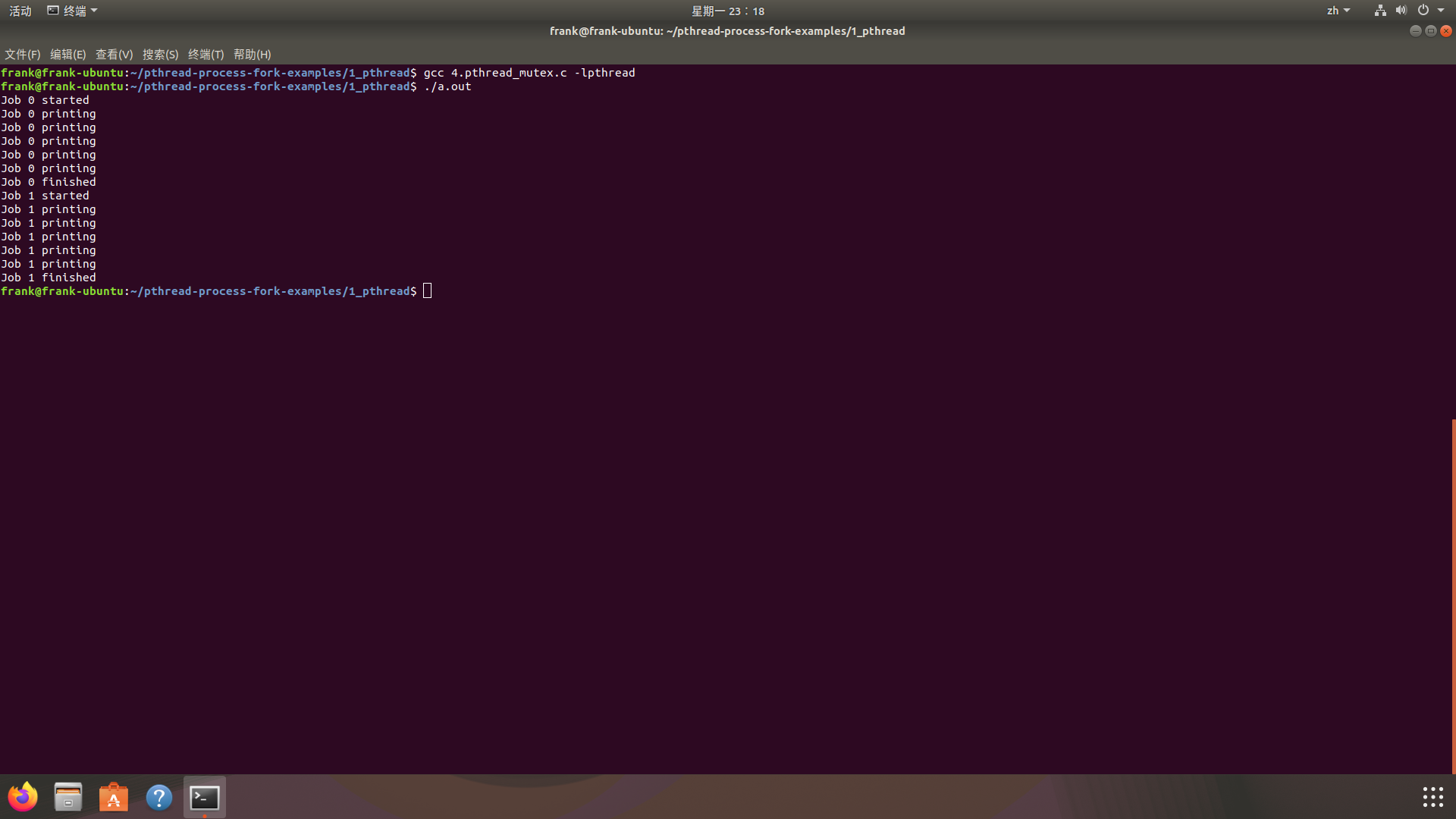Open the 编辑(E) menu

[67, 55]
